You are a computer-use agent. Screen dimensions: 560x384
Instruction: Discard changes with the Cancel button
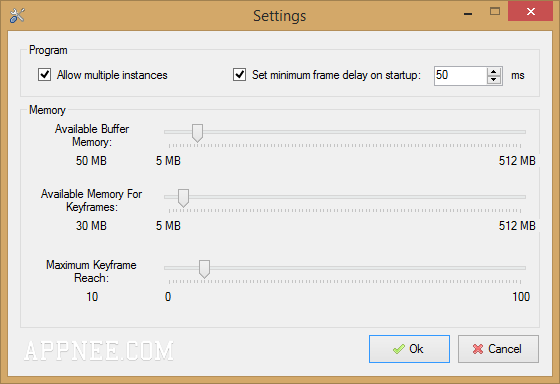click(498, 349)
